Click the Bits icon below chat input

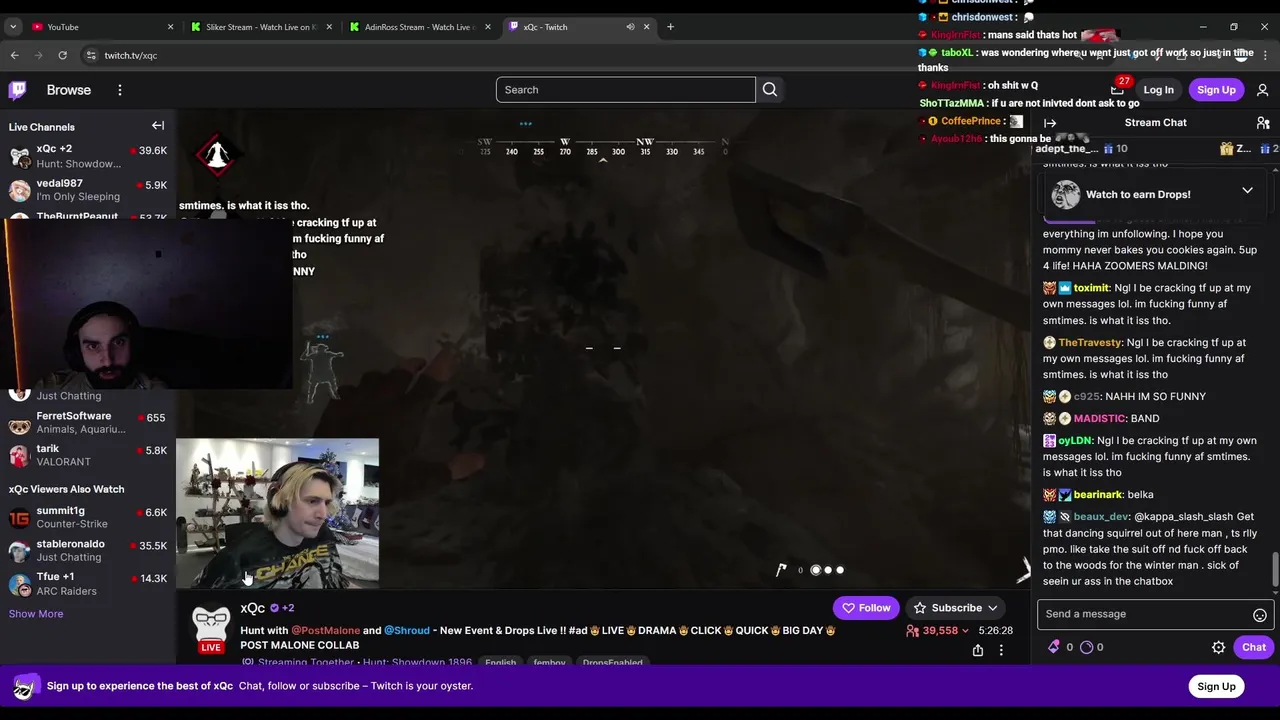[x=1053, y=647]
